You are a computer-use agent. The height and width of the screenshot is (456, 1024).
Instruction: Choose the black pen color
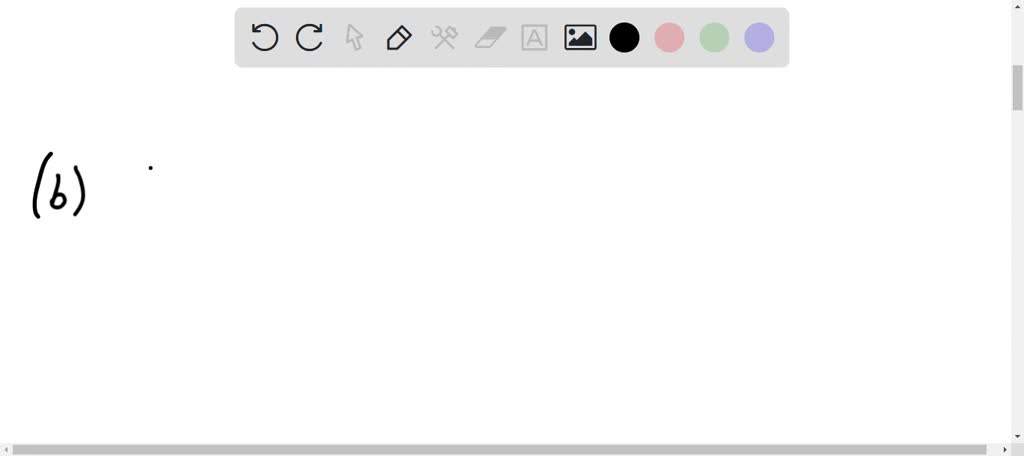(624, 38)
